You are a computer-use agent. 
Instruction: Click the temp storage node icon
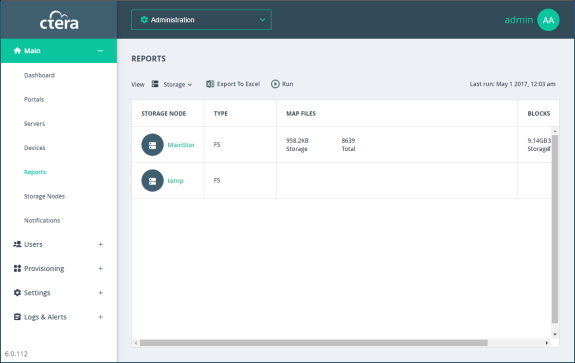point(152,180)
